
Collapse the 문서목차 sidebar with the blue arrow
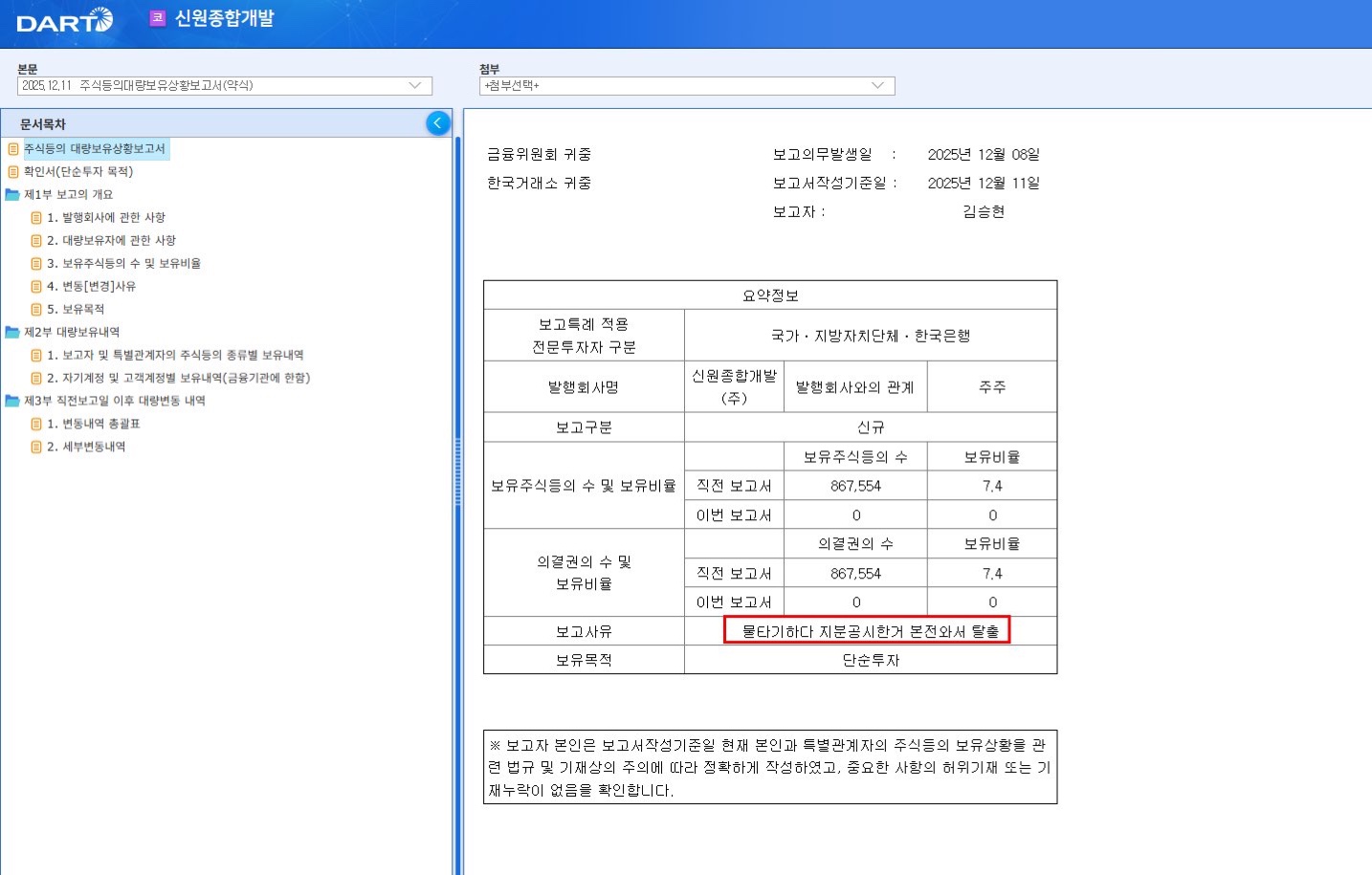[438, 122]
